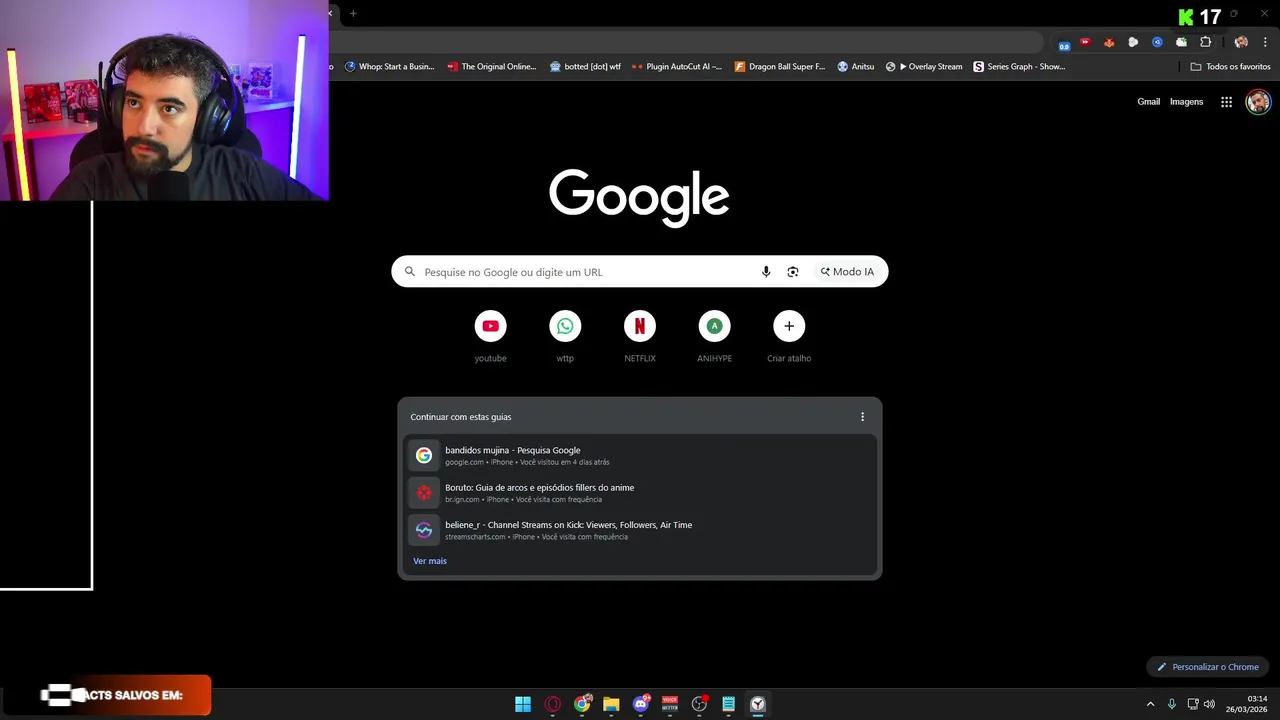Screen dimensions: 1280x720
Task: Open the Todos os favoritos folder
Action: (x=1230, y=67)
